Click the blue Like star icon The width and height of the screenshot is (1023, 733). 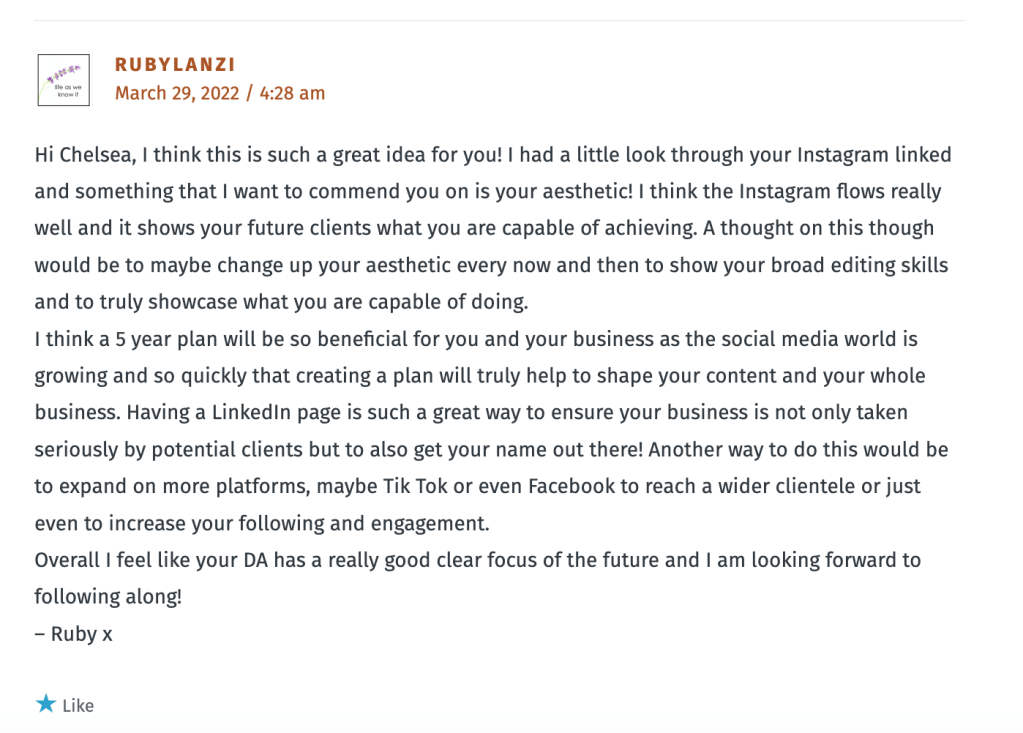[x=46, y=704]
